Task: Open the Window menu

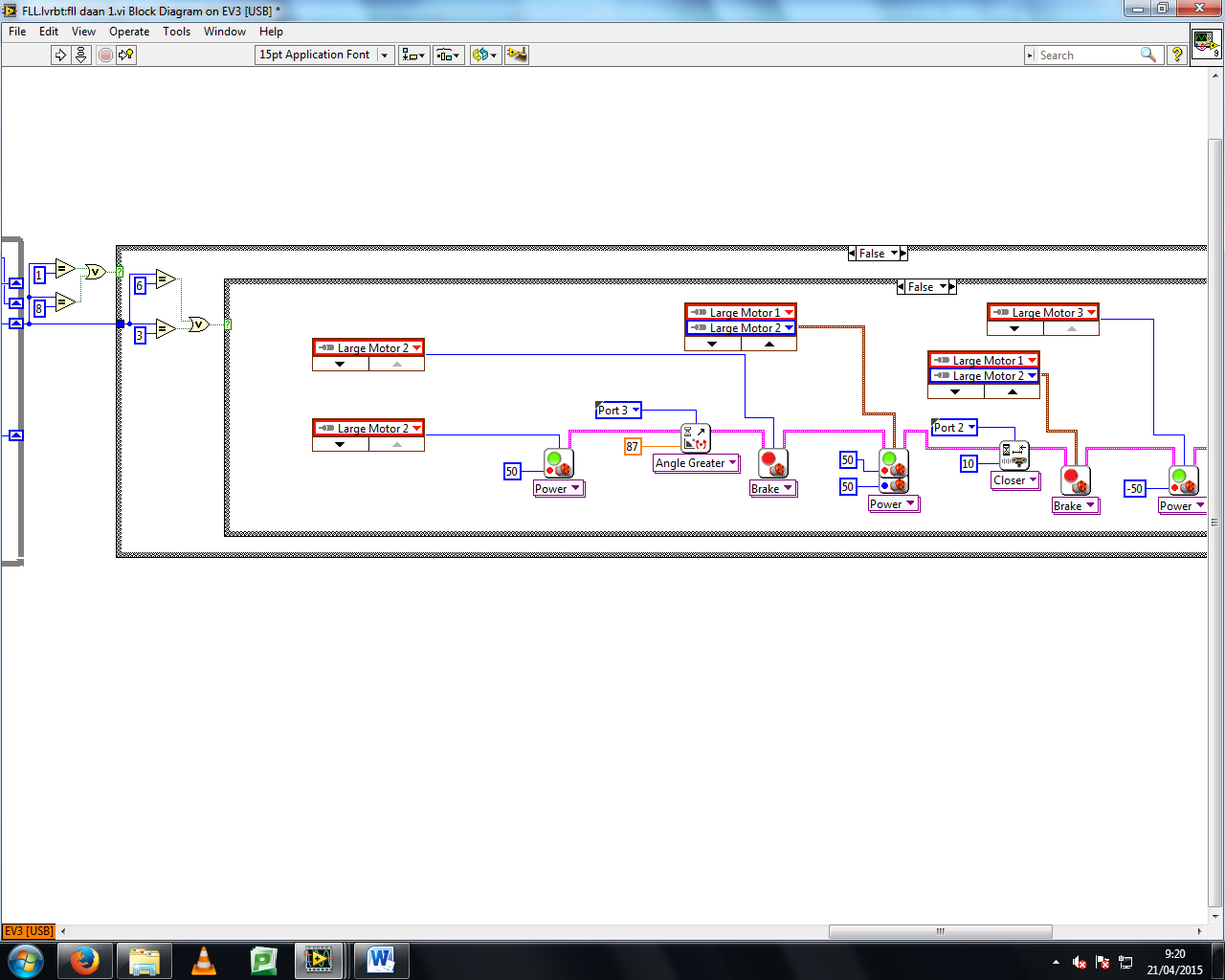Action: pyautogui.click(x=225, y=32)
